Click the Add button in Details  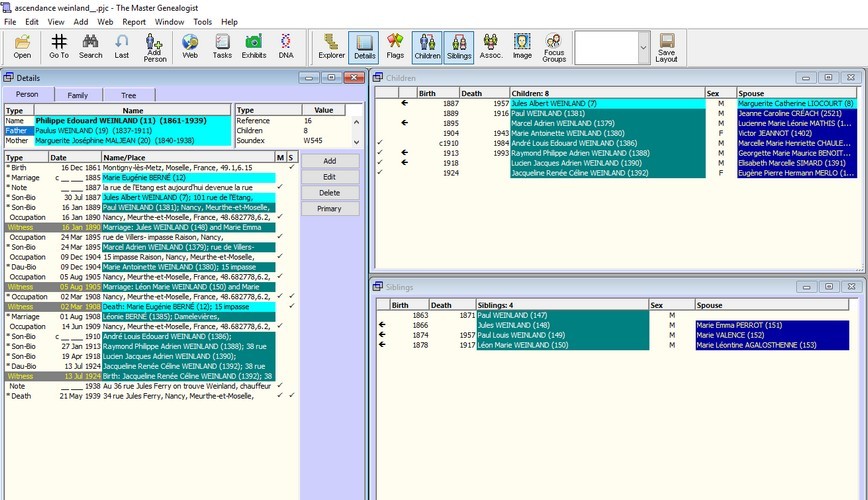tap(329, 160)
